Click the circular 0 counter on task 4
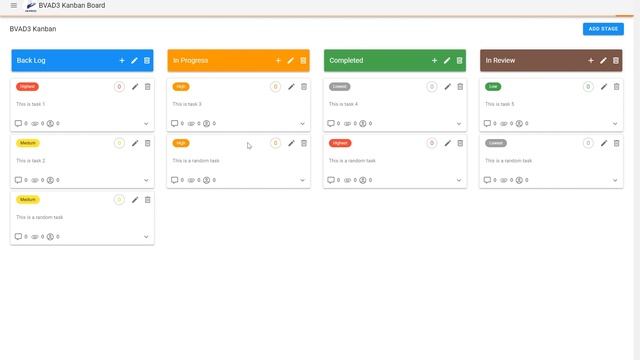 [x=432, y=87]
